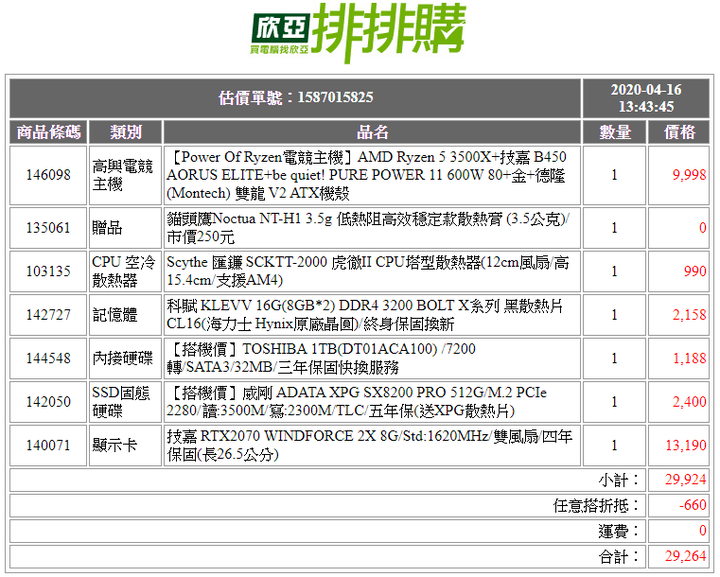The width and height of the screenshot is (720, 577).
Task: Select barcode 144548
Action: click(x=48, y=358)
